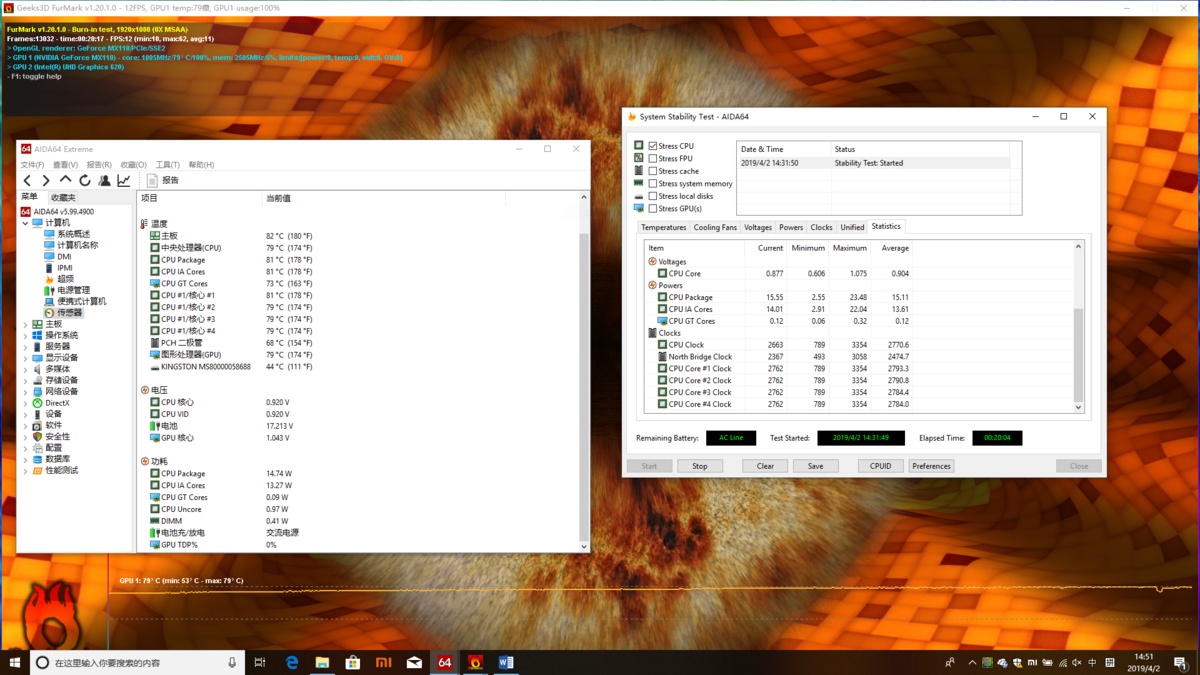Screen dimensions: 1200x675
Task: Select 传感器 sensor tree entry
Action: pos(69,313)
